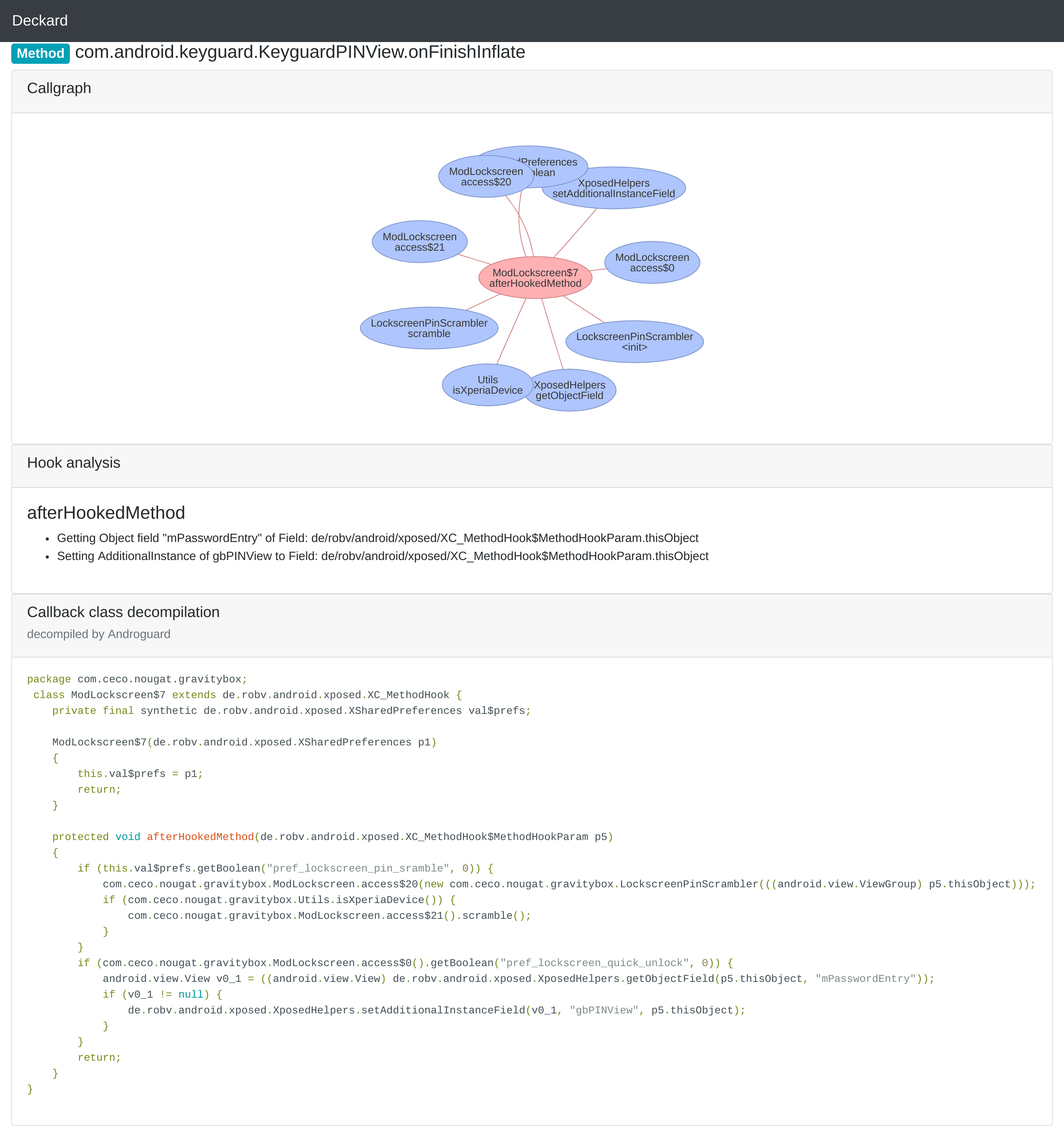Image resolution: width=1064 pixels, height=1126 pixels.
Task: Select the XposedHelpers setAdditionalInstanceField node
Action: click(x=614, y=188)
